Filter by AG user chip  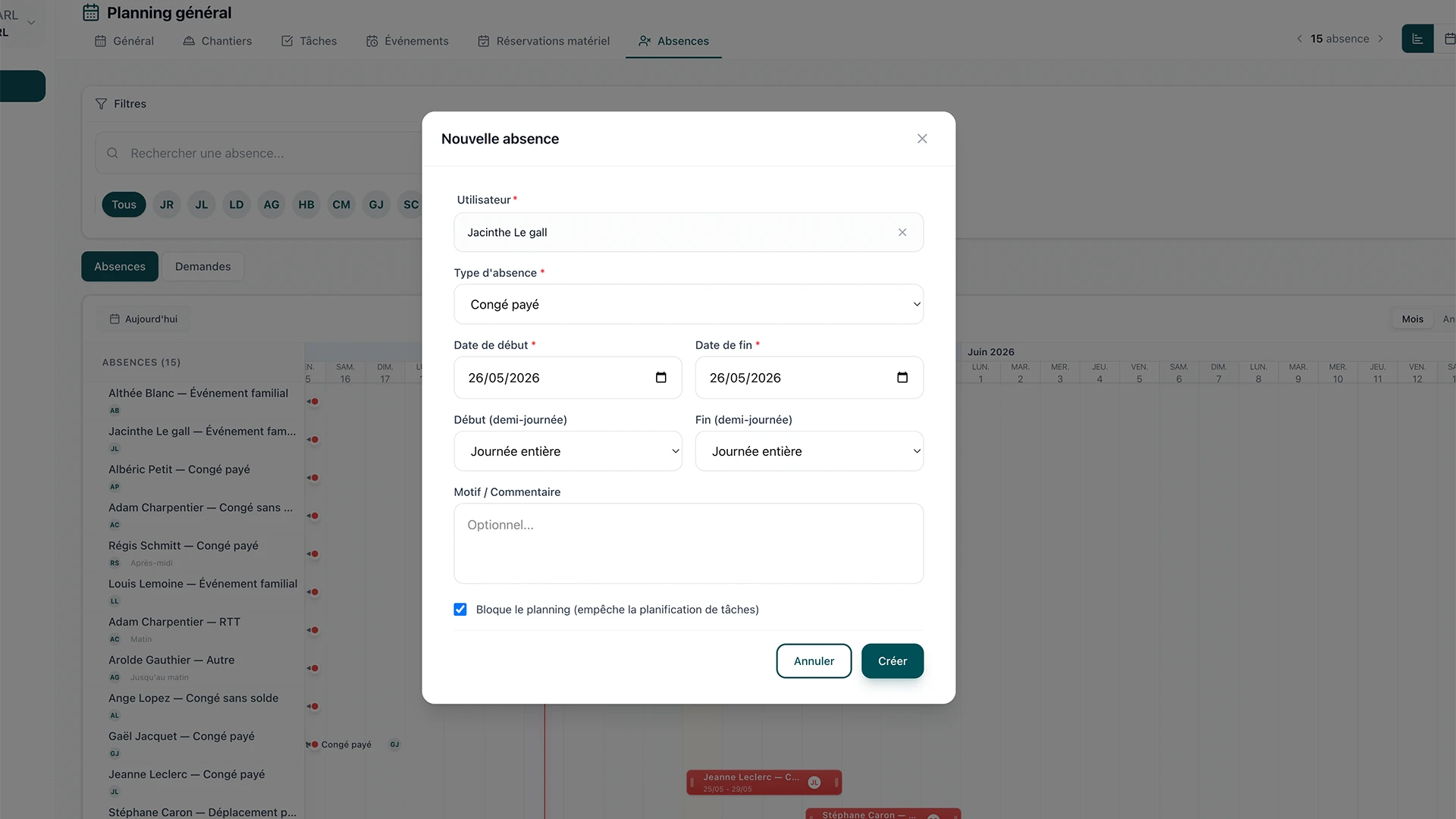pos(271,205)
